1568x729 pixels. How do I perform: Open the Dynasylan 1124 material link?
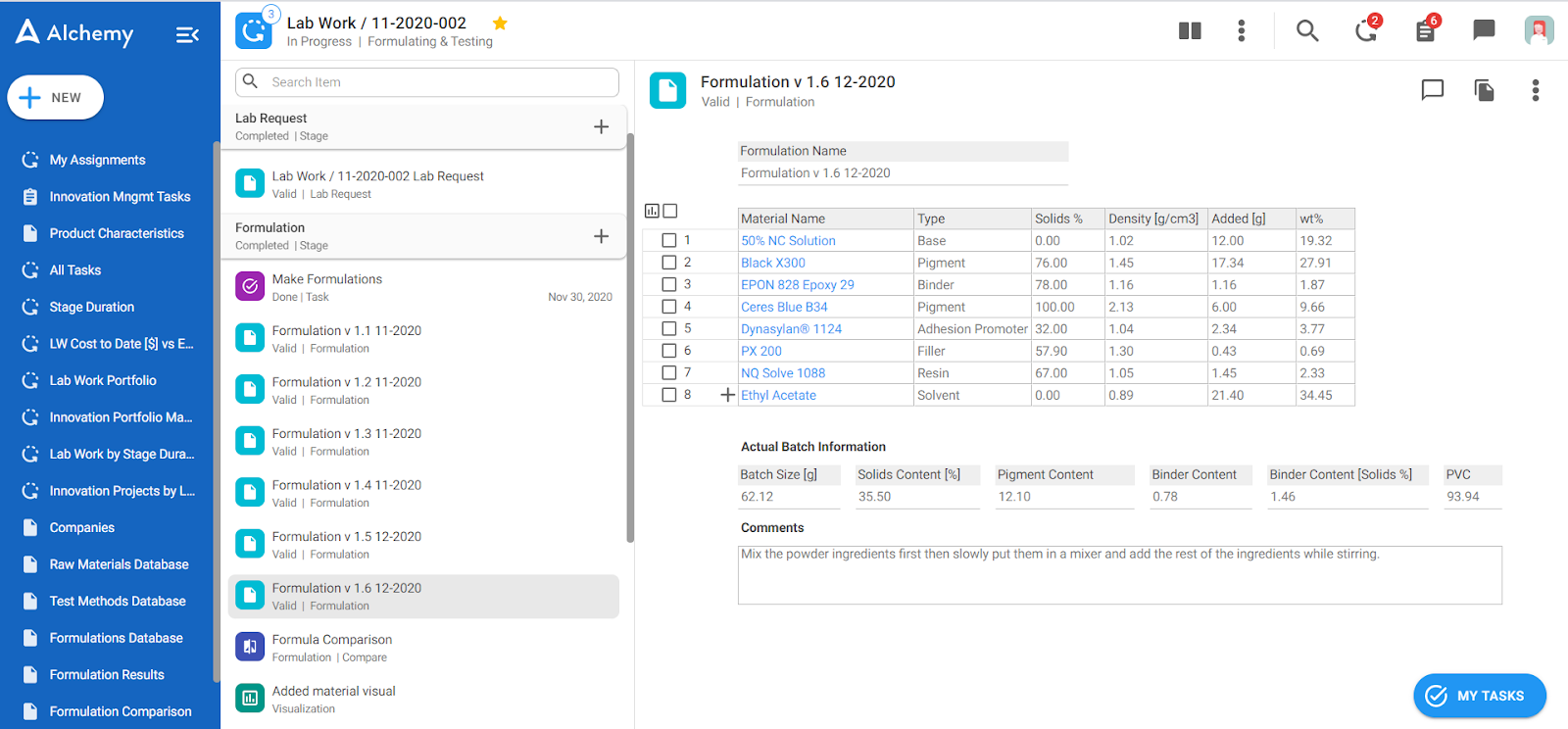[791, 328]
